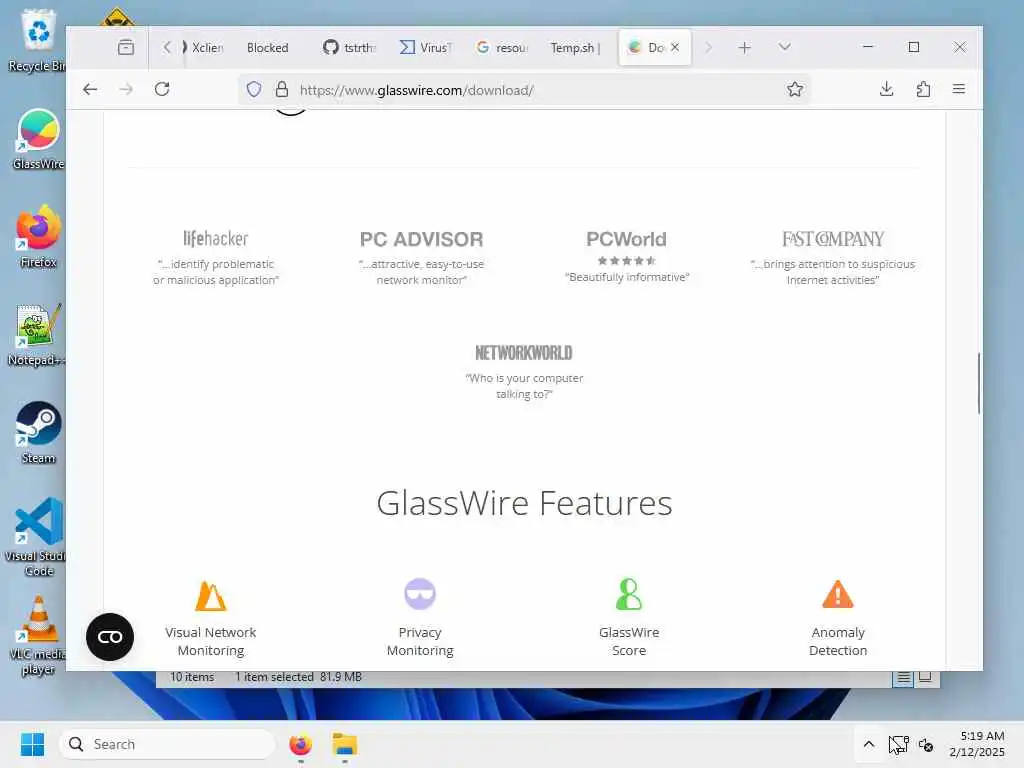Switch File Explorer to large icons view
This screenshot has width=1024, height=768.
click(925, 678)
